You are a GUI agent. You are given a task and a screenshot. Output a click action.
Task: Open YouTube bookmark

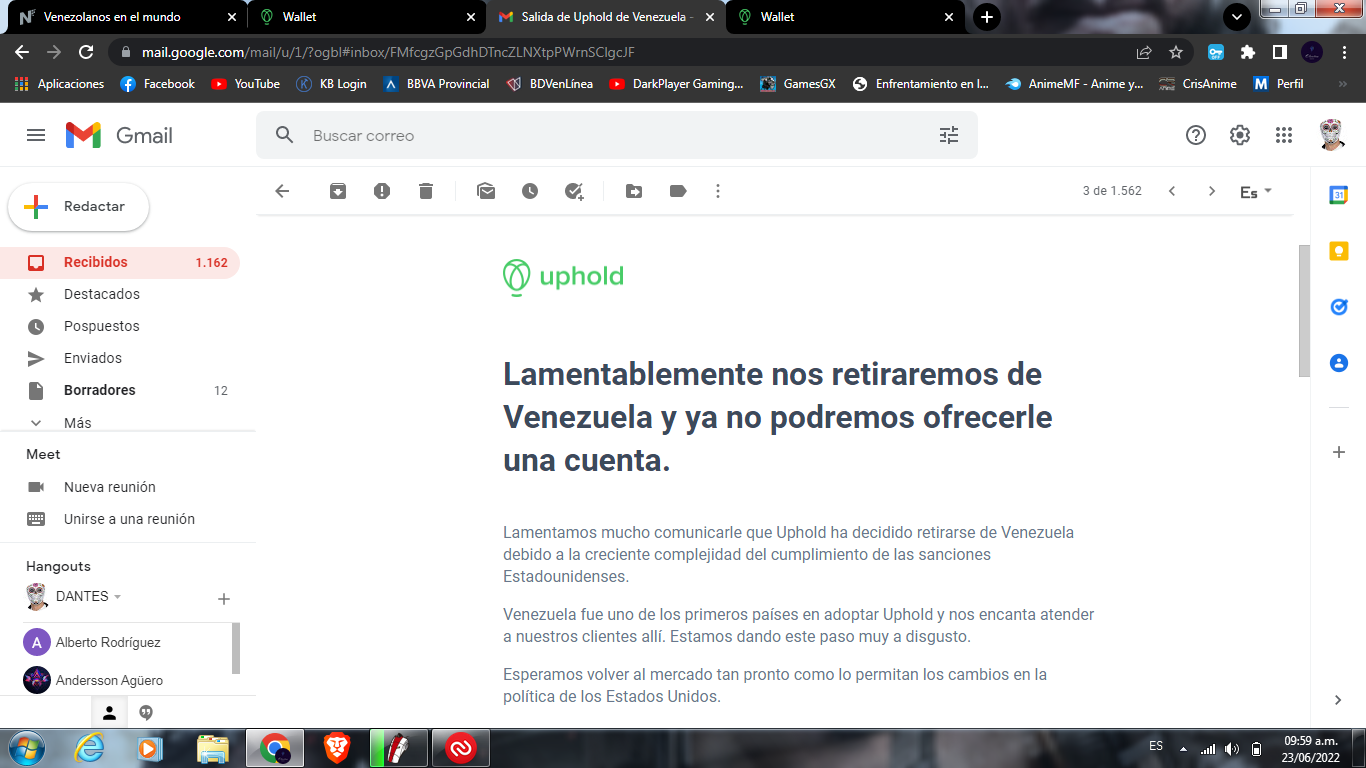point(246,84)
